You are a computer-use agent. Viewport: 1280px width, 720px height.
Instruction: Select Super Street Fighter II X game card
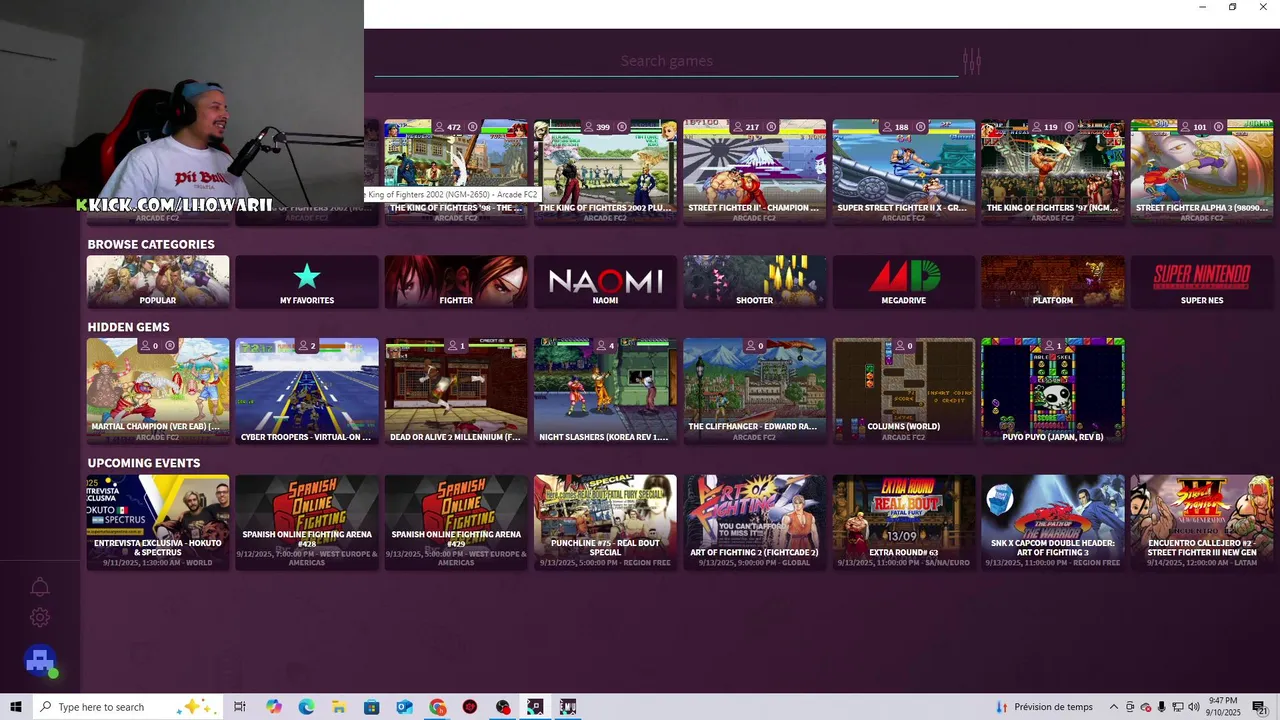click(903, 171)
